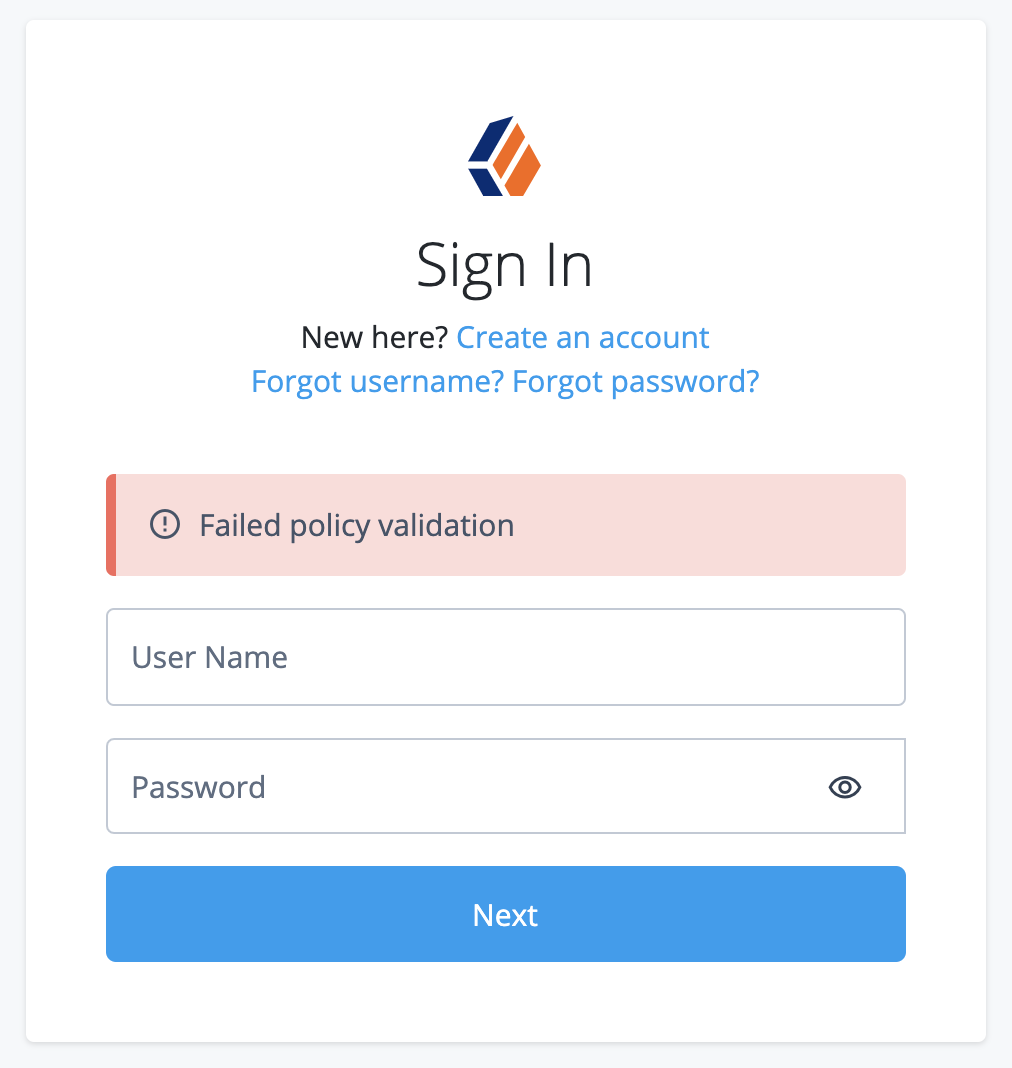Click the Forgot password? link

click(x=636, y=381)
